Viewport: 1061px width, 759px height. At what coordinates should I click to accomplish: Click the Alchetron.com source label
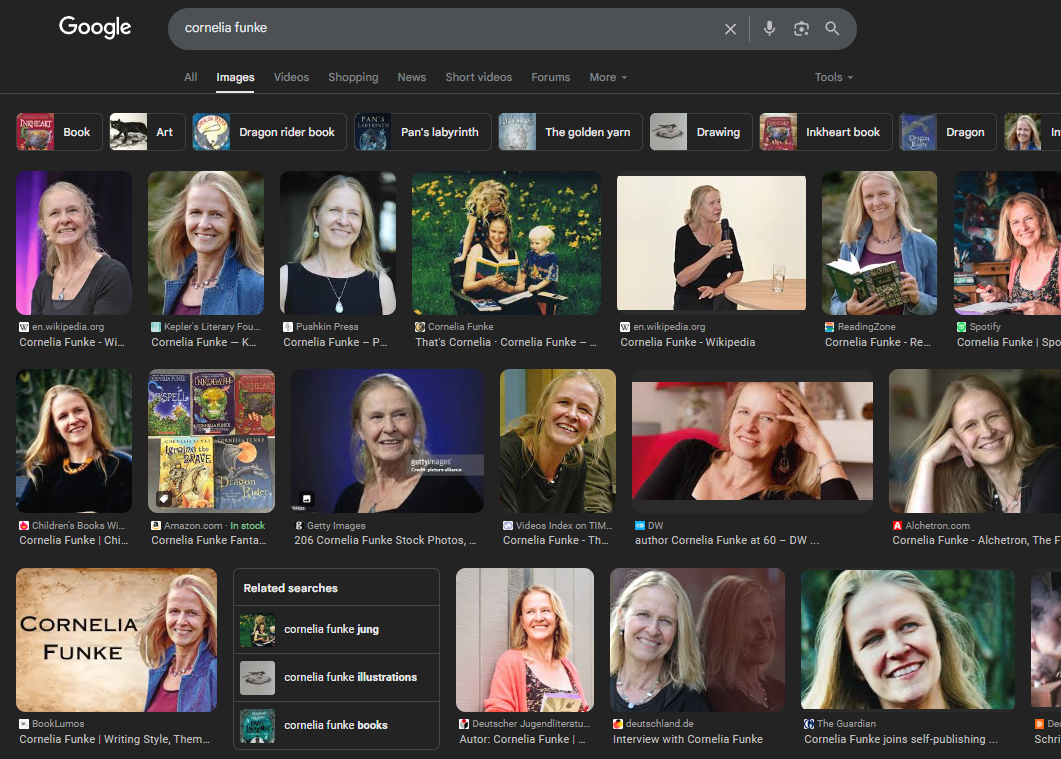point(937,526)
